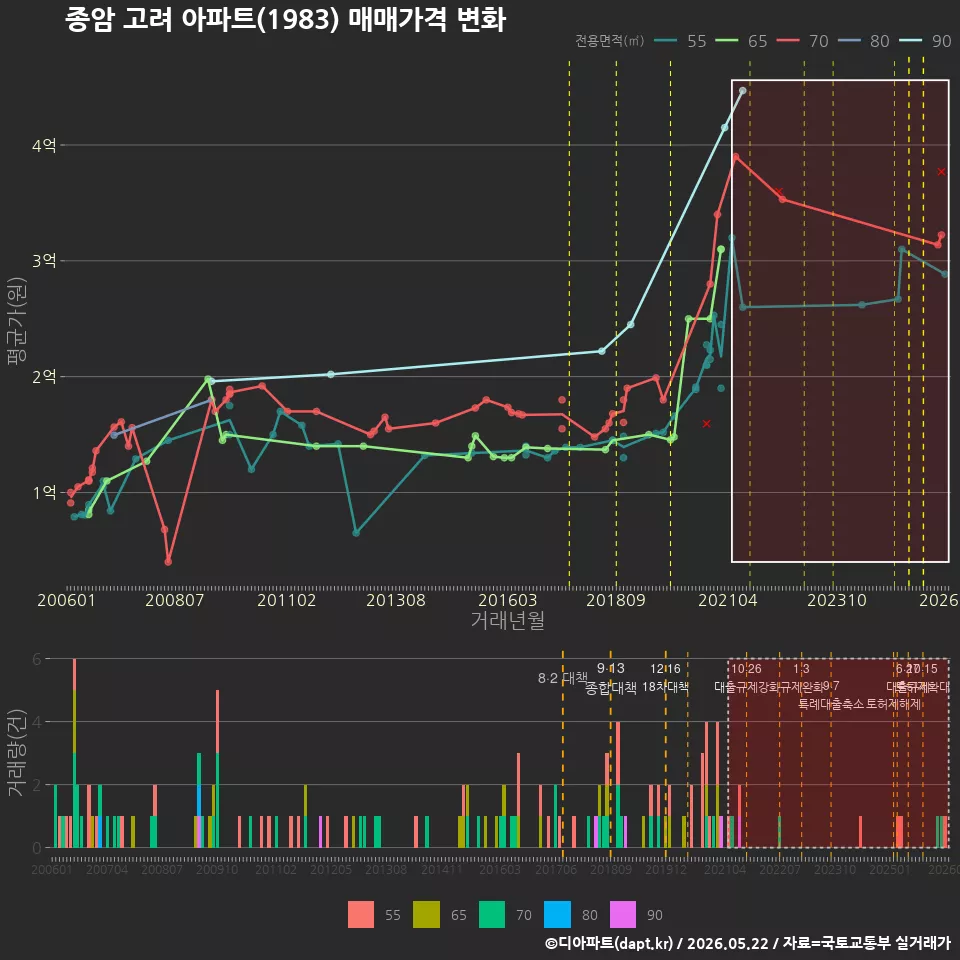Screen dimensions: 960x960
Task: Click the pink 90 bar legend swatch
Action: coord(623,915)
